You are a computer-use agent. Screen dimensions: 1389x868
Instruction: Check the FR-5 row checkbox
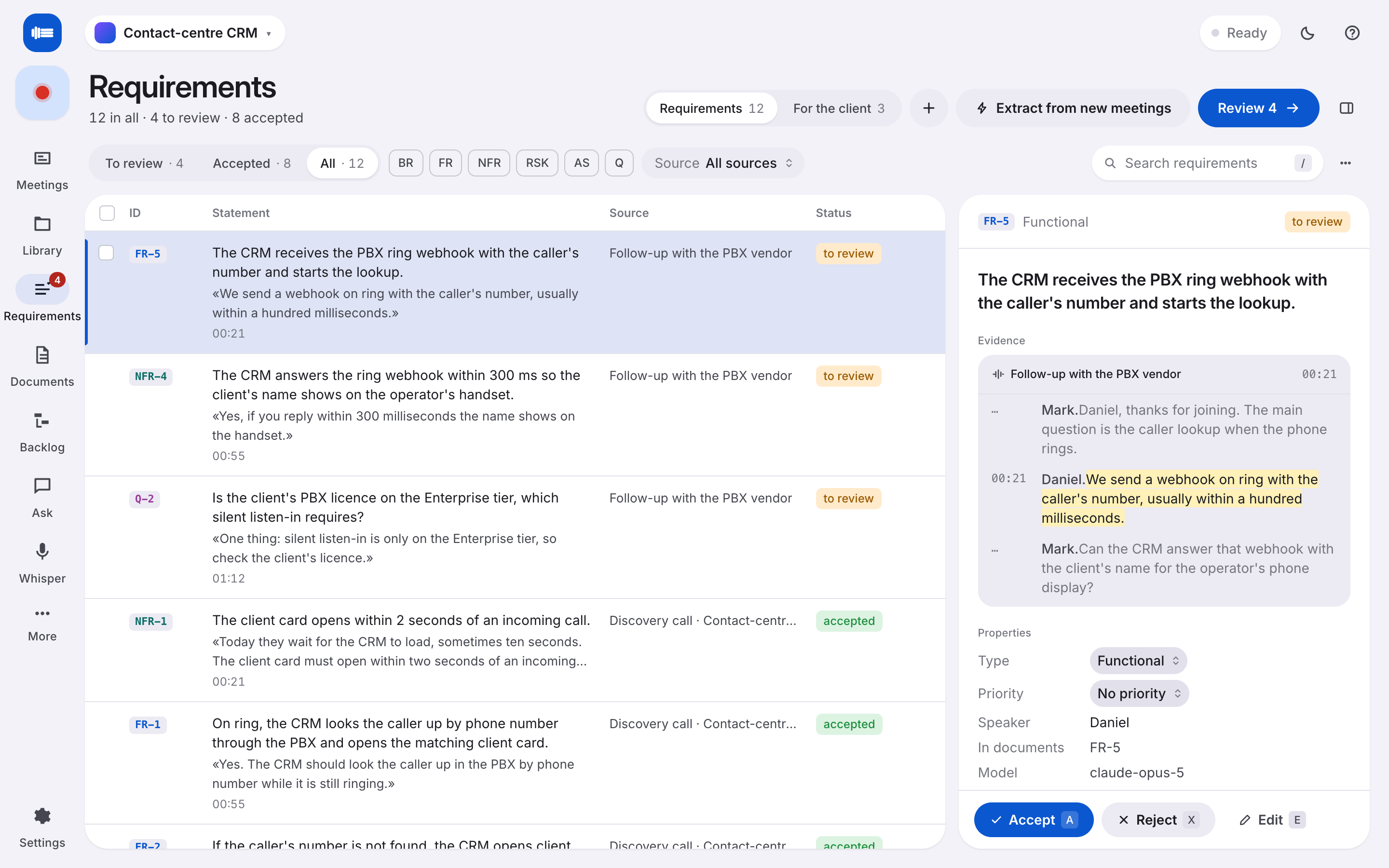tap(106, 253)
